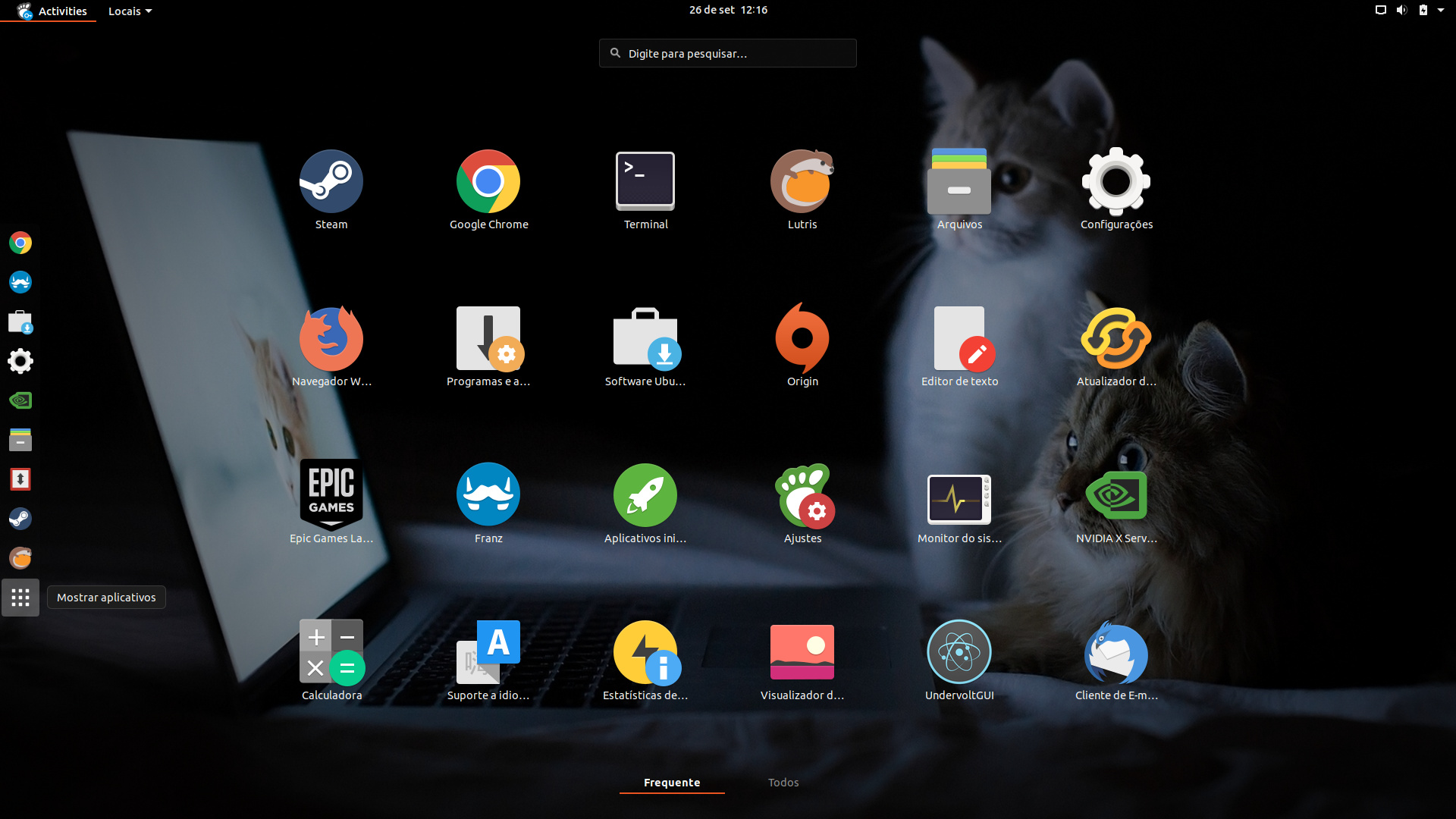Click the battery icon in top bar
Image resolution: width=1456 pixels, height=819 pixels.
coord(1423,10)
